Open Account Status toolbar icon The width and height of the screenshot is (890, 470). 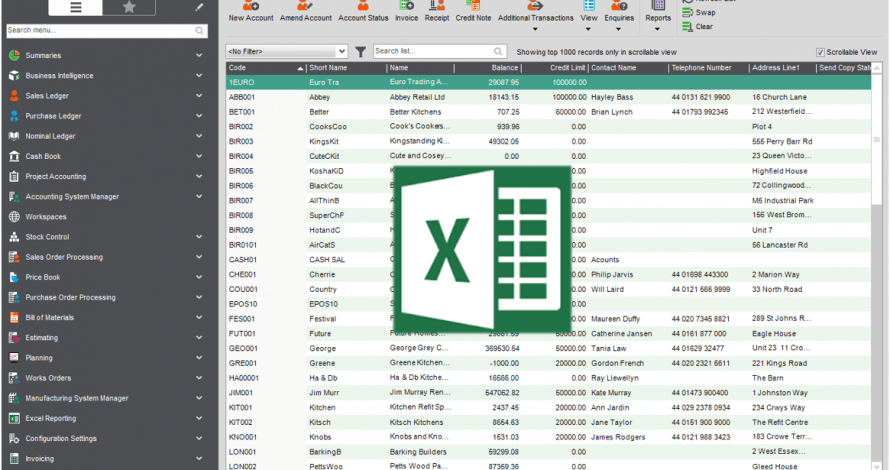pos(363,6)
